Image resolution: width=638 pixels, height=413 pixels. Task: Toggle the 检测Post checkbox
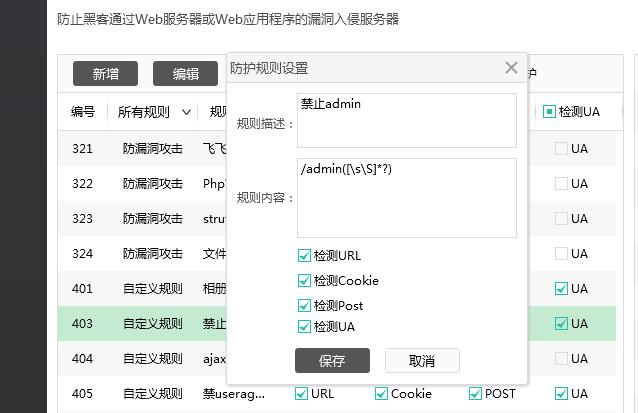[305, 306]
